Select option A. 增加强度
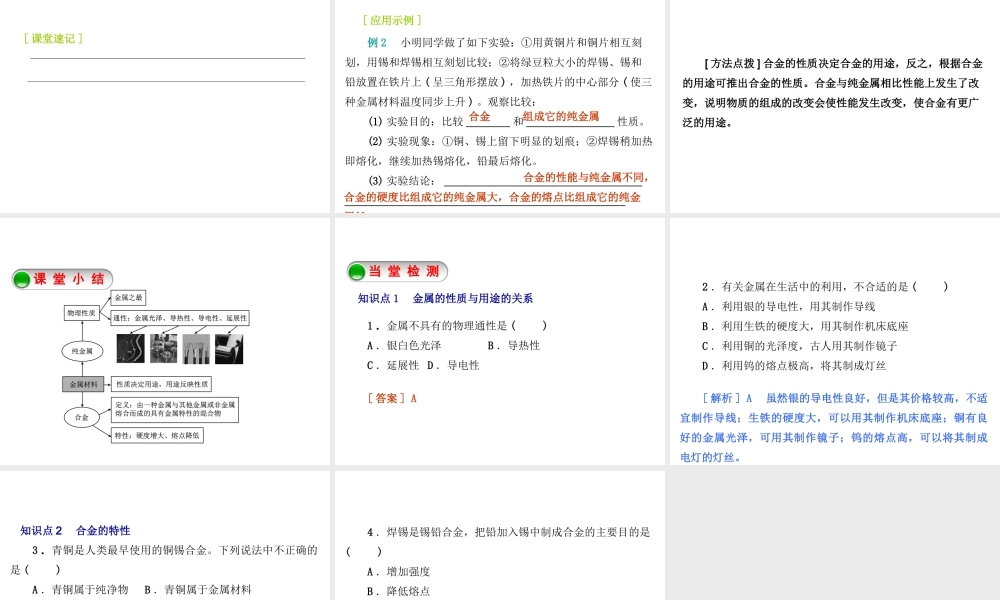1000x600 pixels. click(399, 572)
